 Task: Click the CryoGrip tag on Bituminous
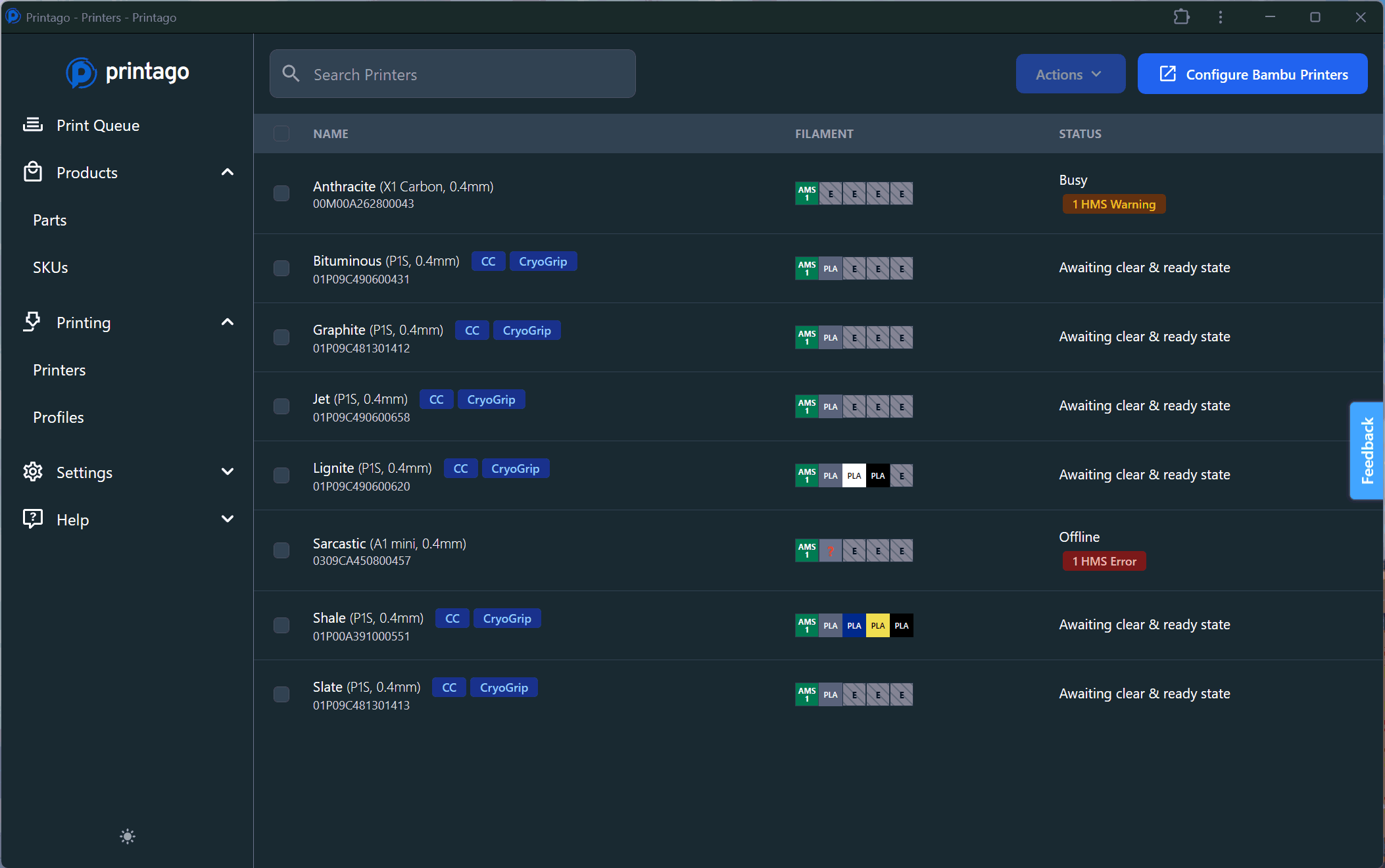[x=543, y=262]
